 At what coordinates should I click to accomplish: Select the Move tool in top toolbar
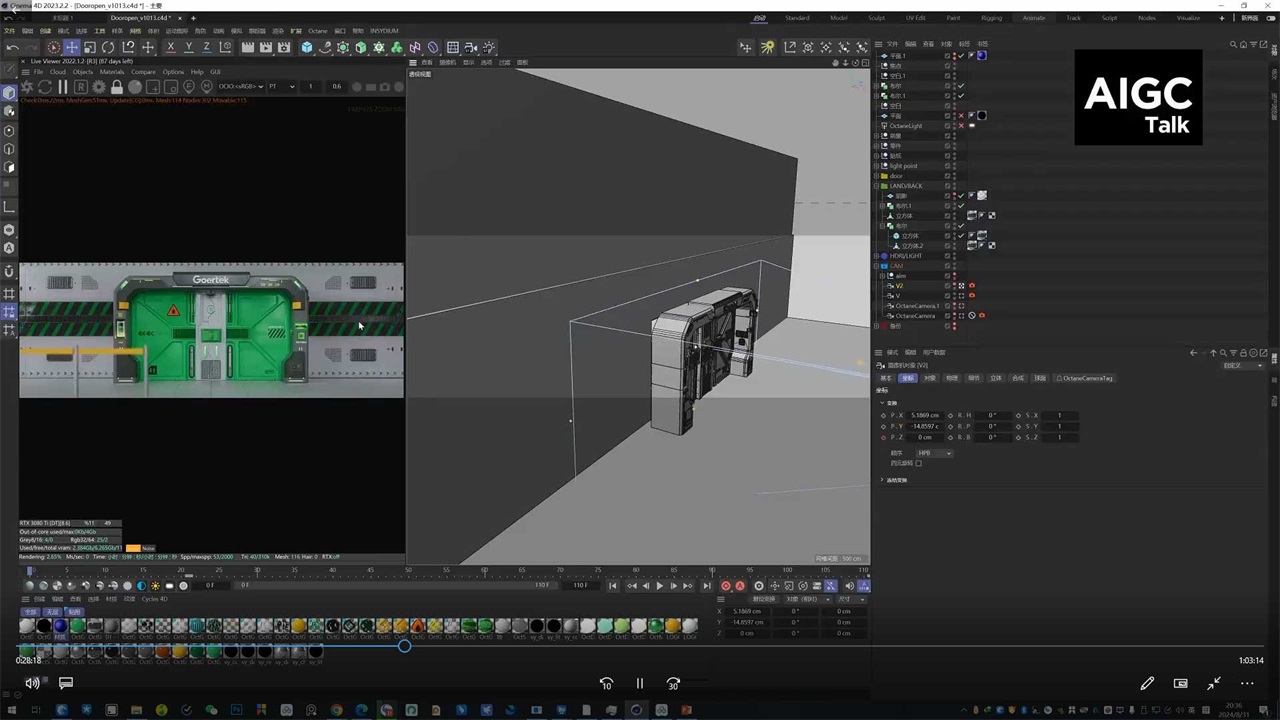(x=71, y=47)
